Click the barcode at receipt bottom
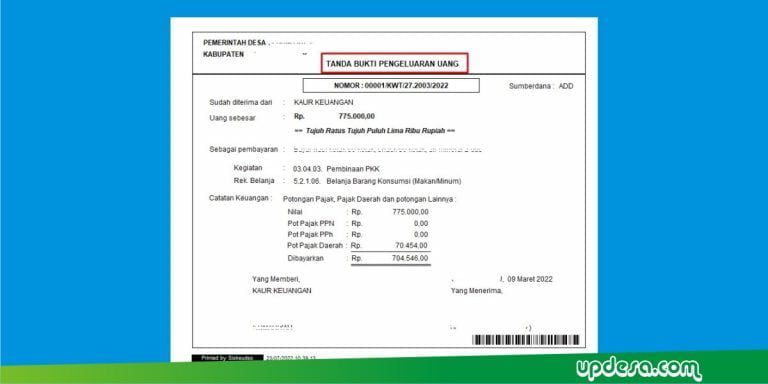Viewport: 768px width, 384px height. 526,340
